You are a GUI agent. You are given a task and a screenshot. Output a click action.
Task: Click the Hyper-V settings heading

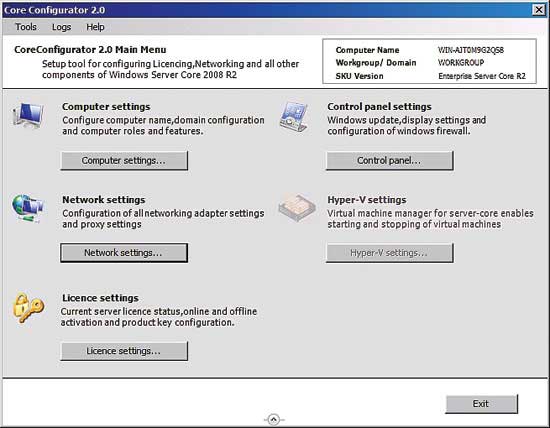[x=367, y=200]
